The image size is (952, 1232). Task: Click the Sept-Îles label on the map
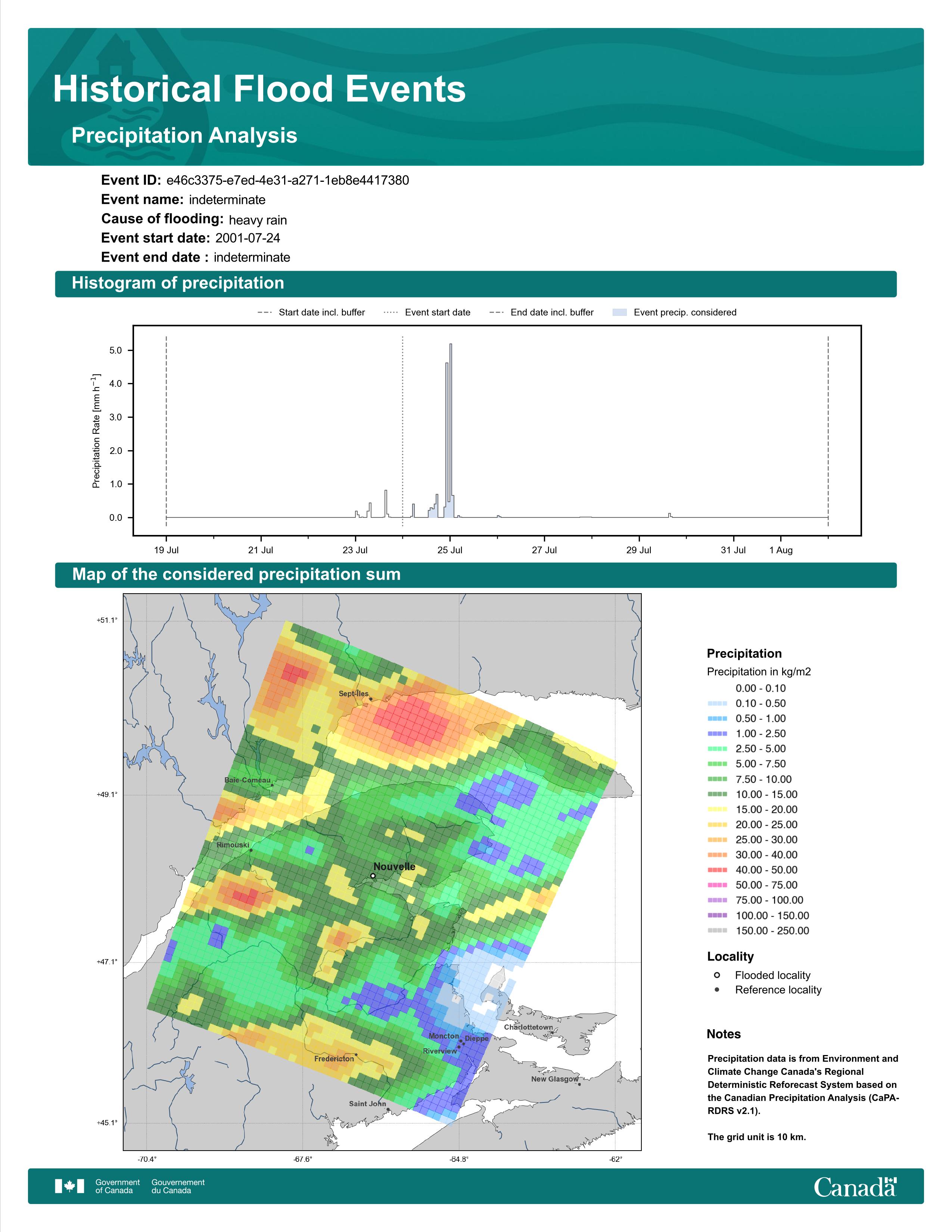pyautogui.click(x=354, y=694)
